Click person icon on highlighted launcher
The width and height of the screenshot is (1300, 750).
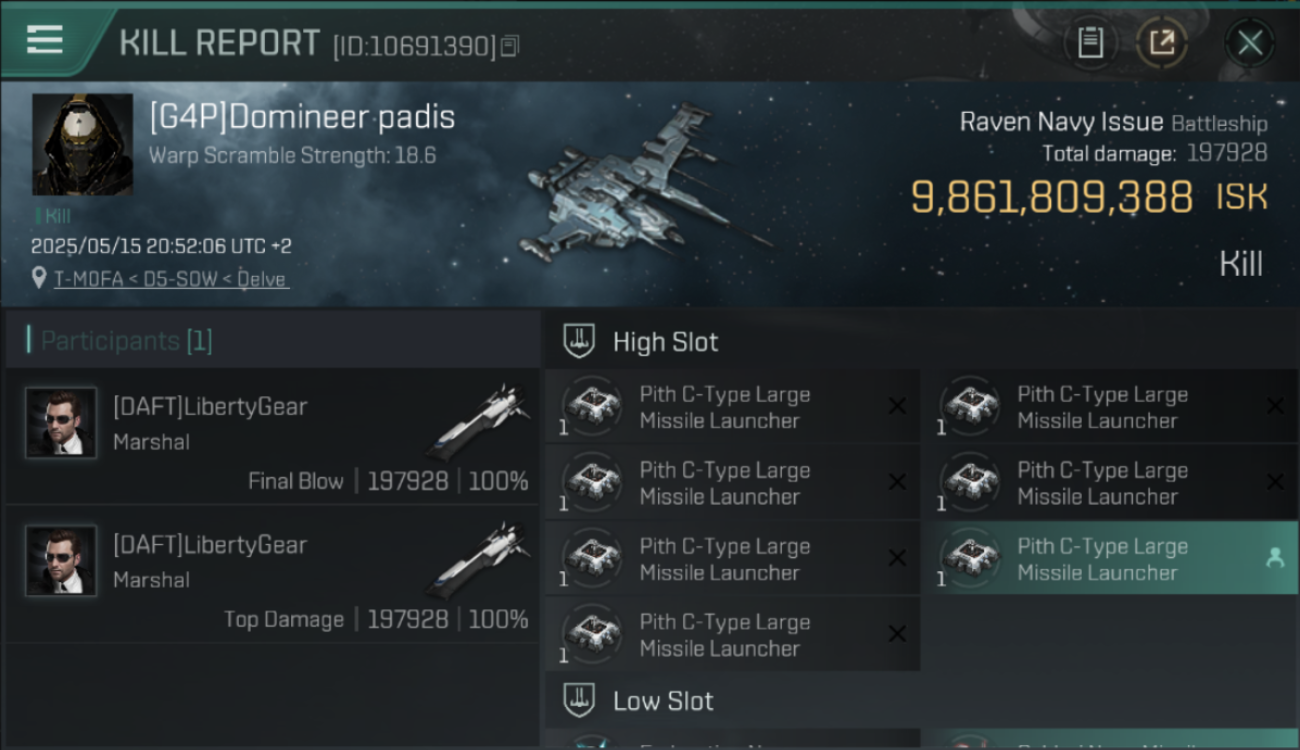1275,558
